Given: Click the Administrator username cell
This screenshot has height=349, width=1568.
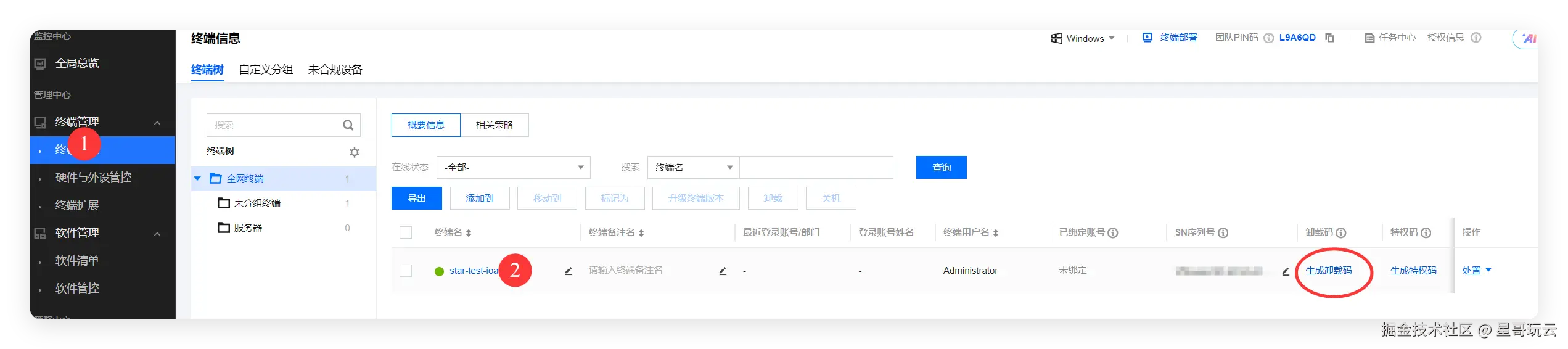Looking at the screenshot, I should [970, 271].
